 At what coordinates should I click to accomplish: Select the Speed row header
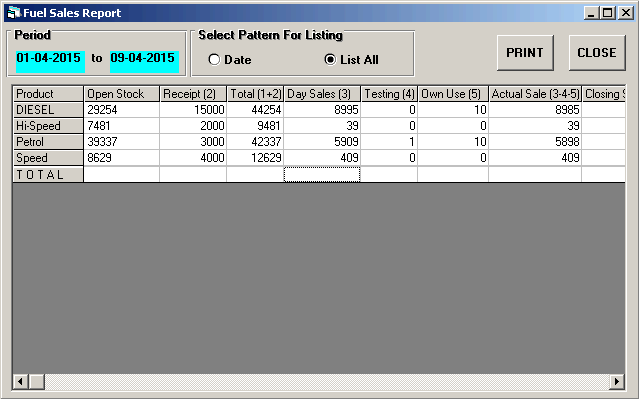click(48, 158)
